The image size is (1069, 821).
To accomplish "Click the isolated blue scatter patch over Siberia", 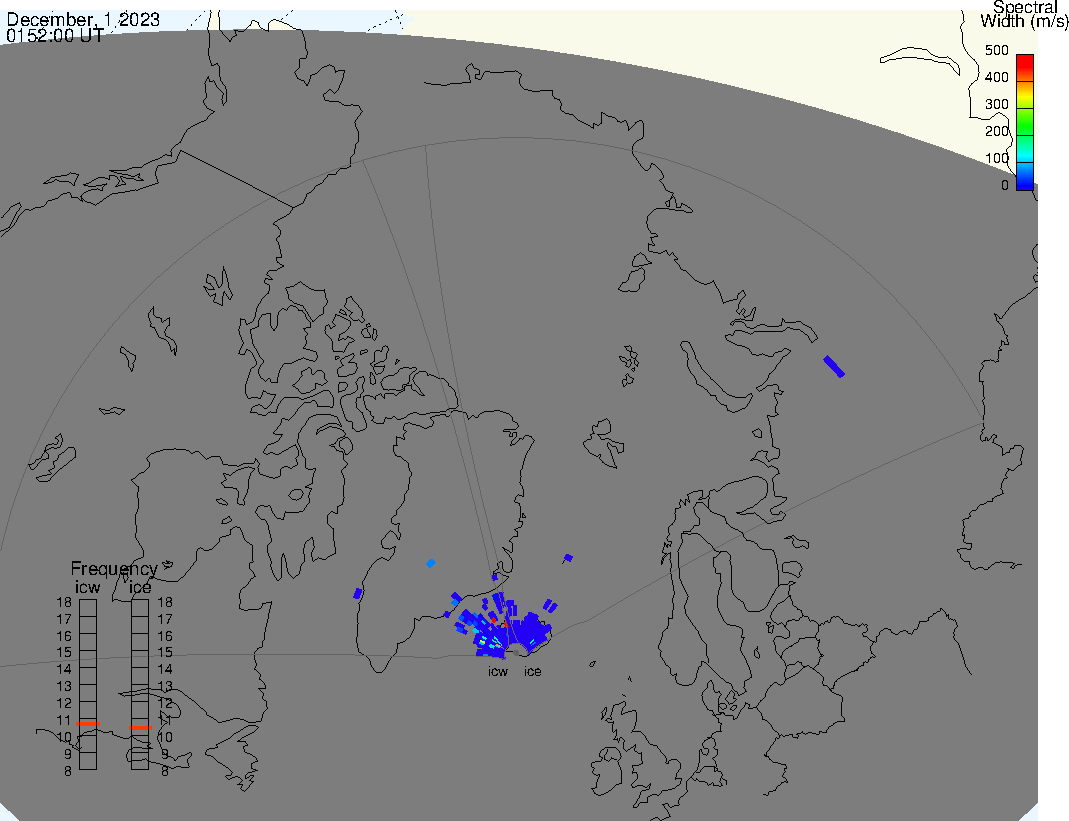I will click(834, 366).
